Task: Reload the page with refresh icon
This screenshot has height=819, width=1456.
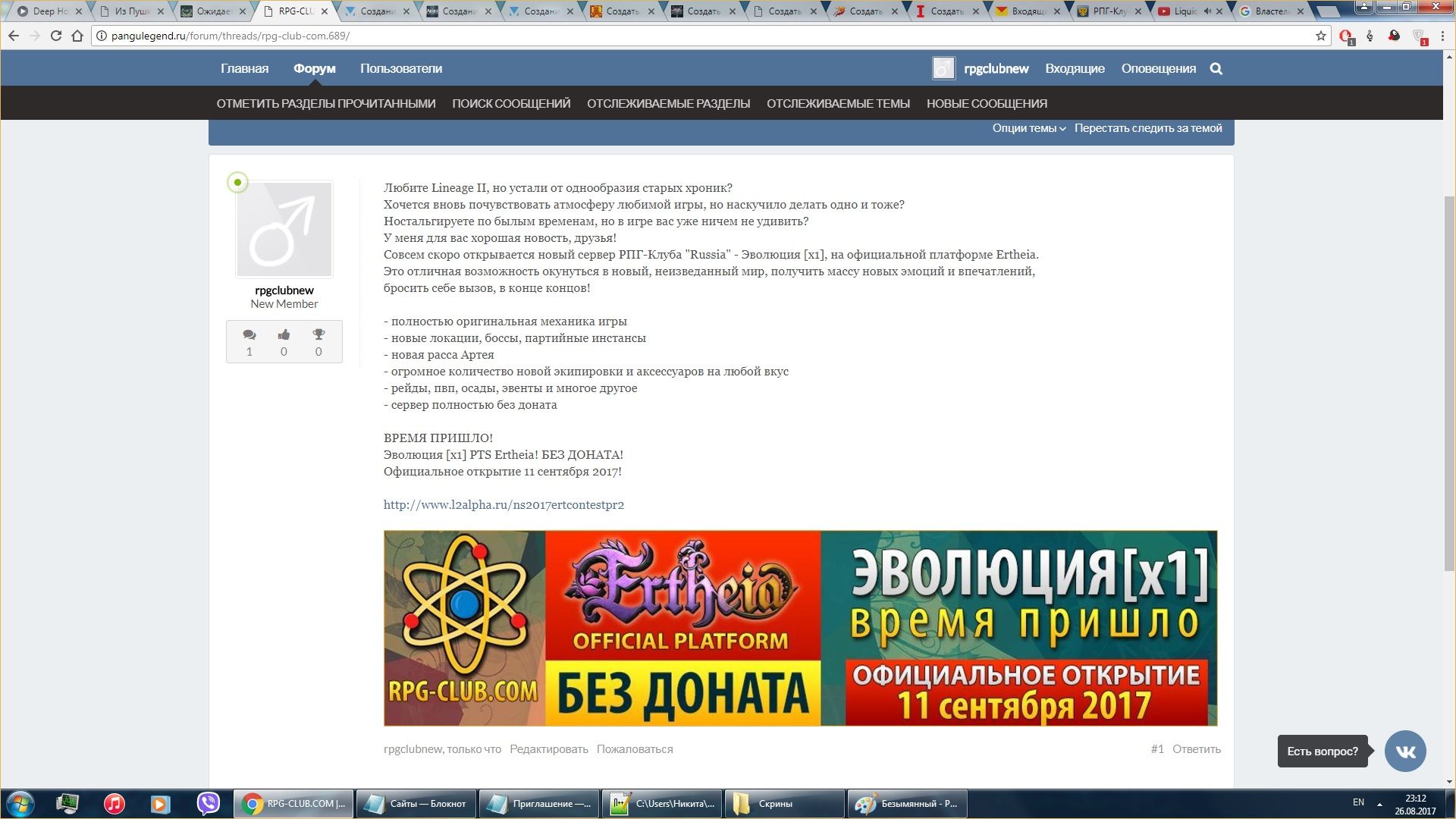Action: tap(55, 36)
